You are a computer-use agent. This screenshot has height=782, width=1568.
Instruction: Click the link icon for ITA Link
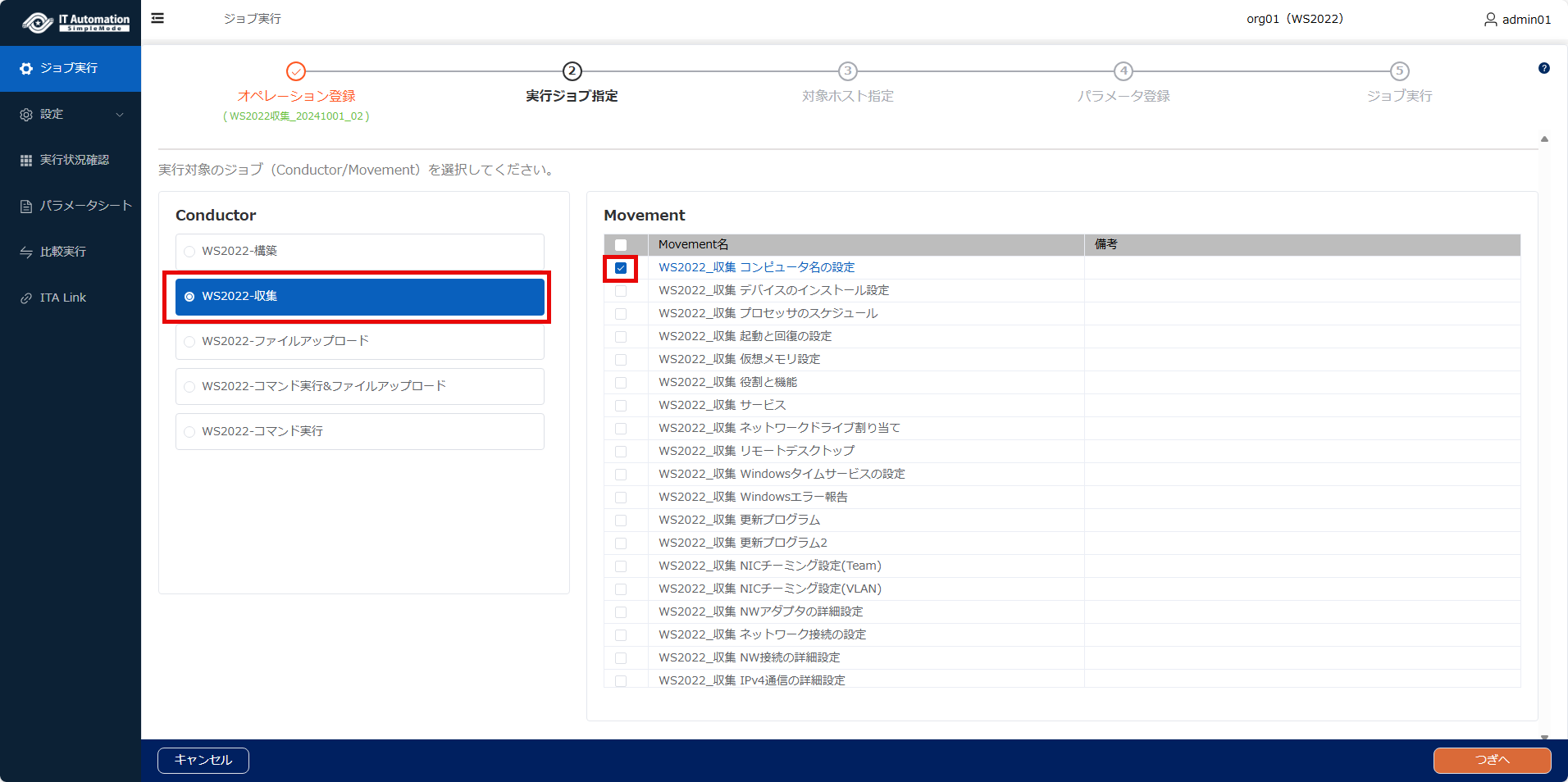(x=26, y=298)
